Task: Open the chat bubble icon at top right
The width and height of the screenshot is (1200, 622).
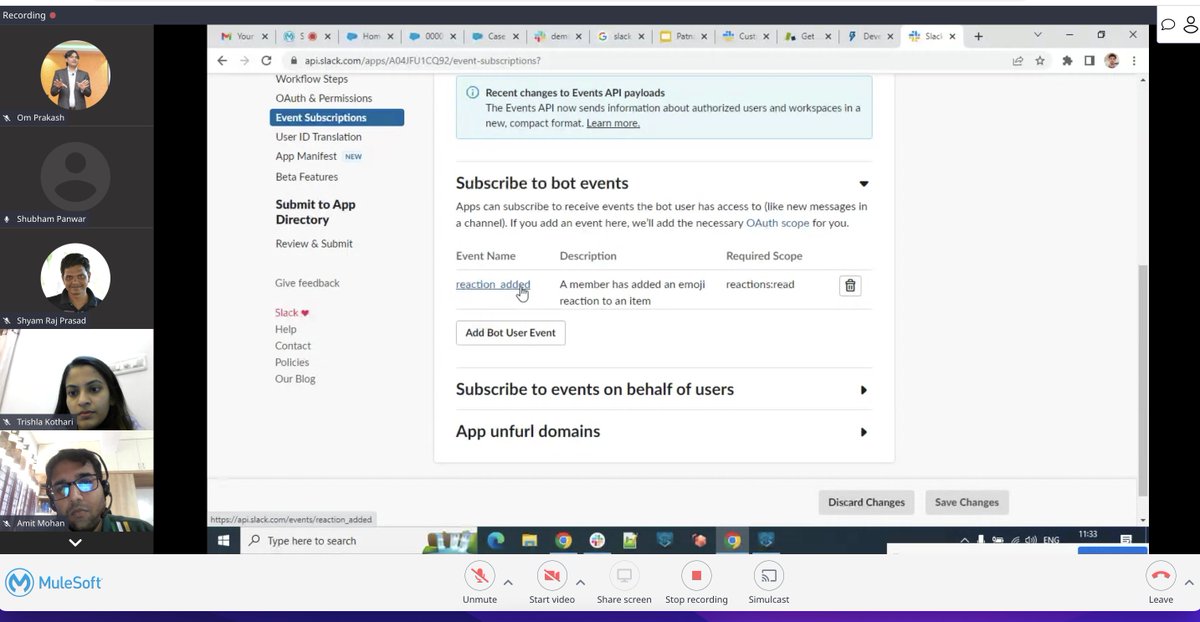Action: coord(1168,24)
